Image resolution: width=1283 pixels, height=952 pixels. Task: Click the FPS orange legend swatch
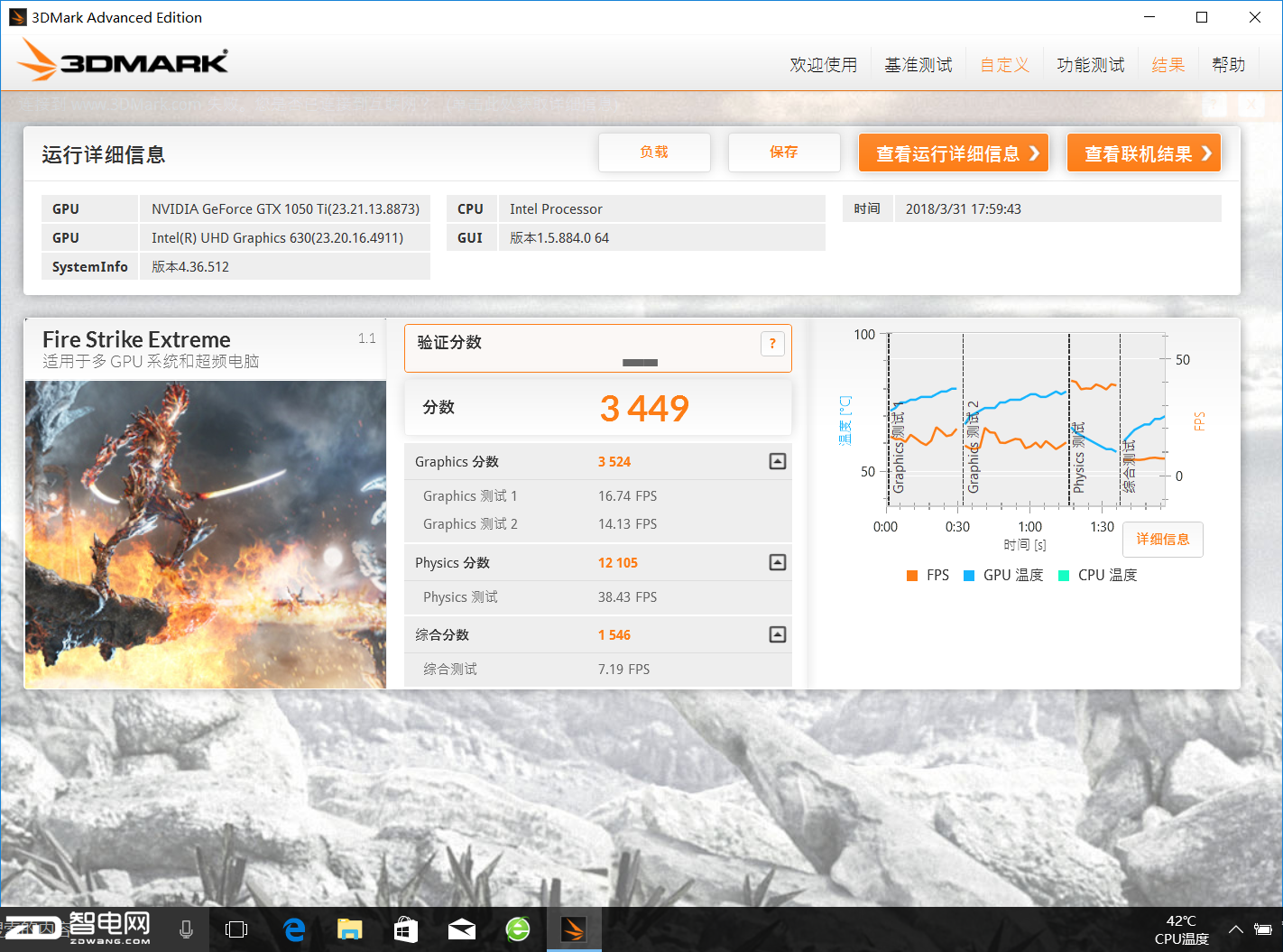pos(912,576)
